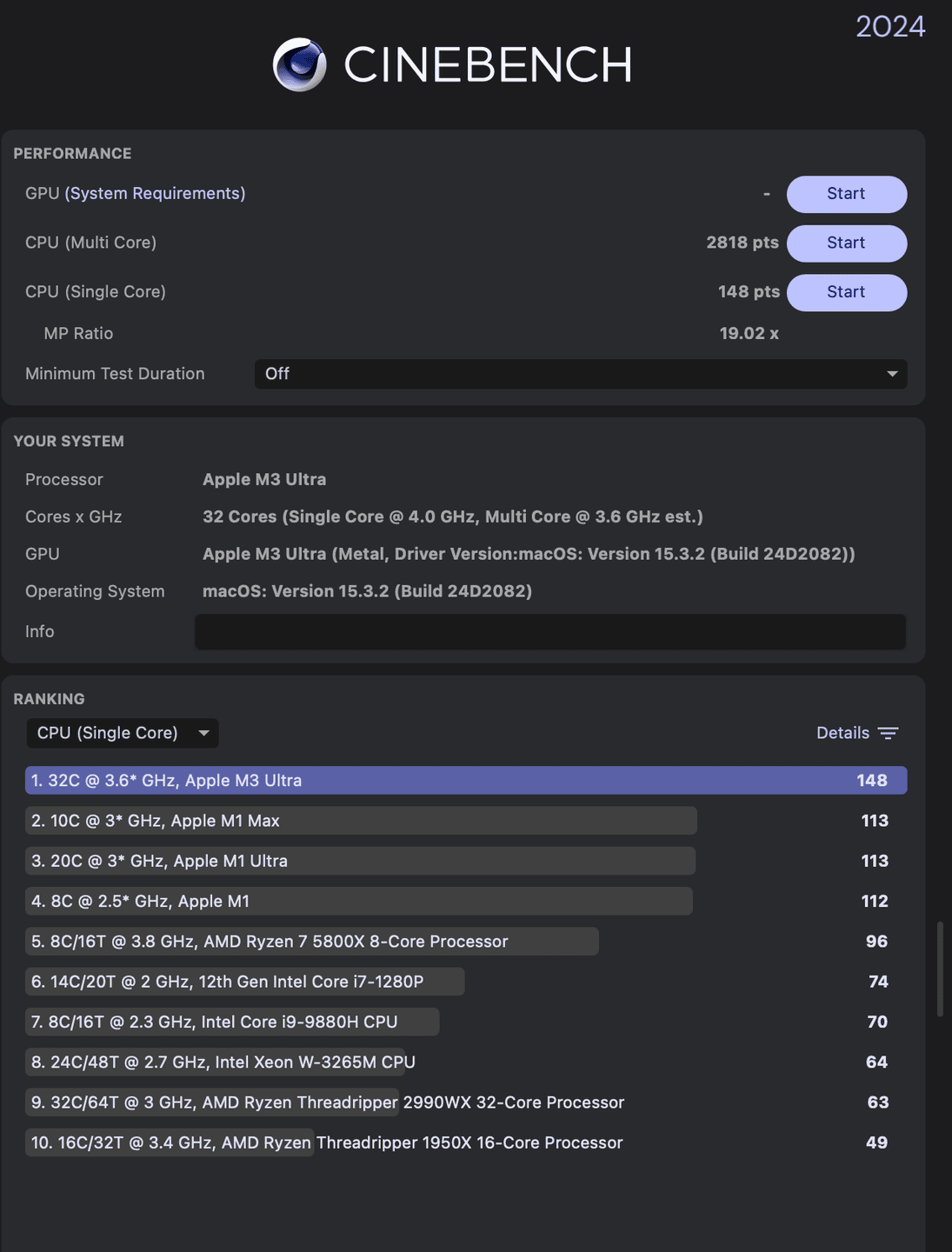Click the PERFORMANCE section heading
Image resolution: width=952 pixels, height=1252 pixels.
[x=72, y=153]
